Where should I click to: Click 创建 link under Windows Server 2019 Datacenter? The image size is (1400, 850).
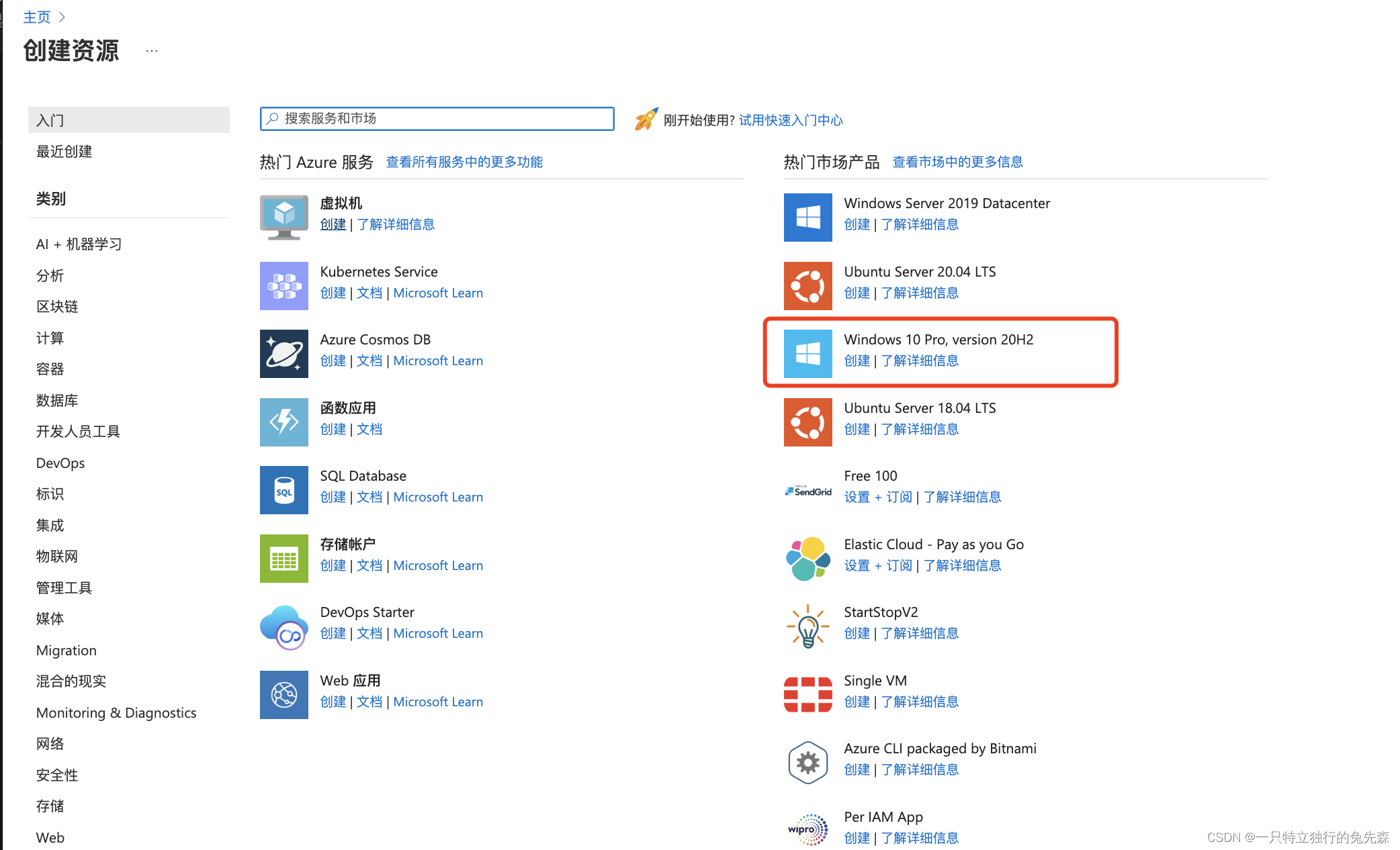[857, 224]
